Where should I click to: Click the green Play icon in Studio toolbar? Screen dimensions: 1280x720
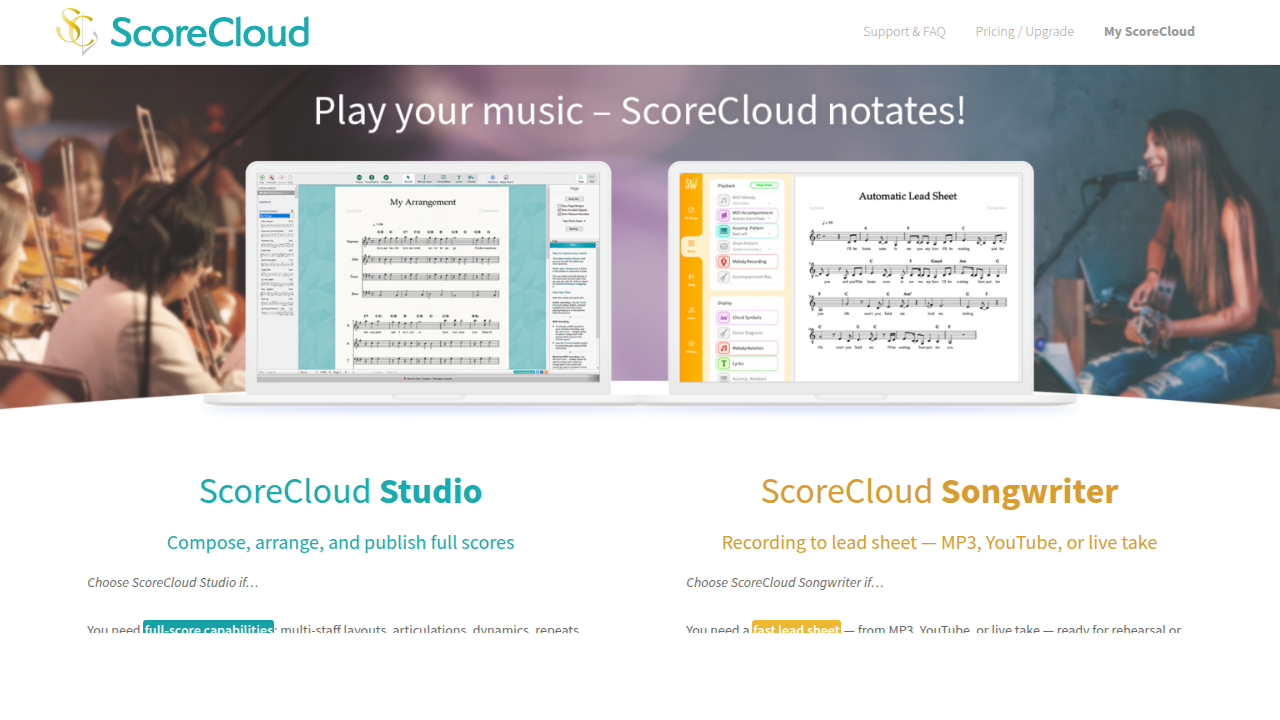click(262, 178)
